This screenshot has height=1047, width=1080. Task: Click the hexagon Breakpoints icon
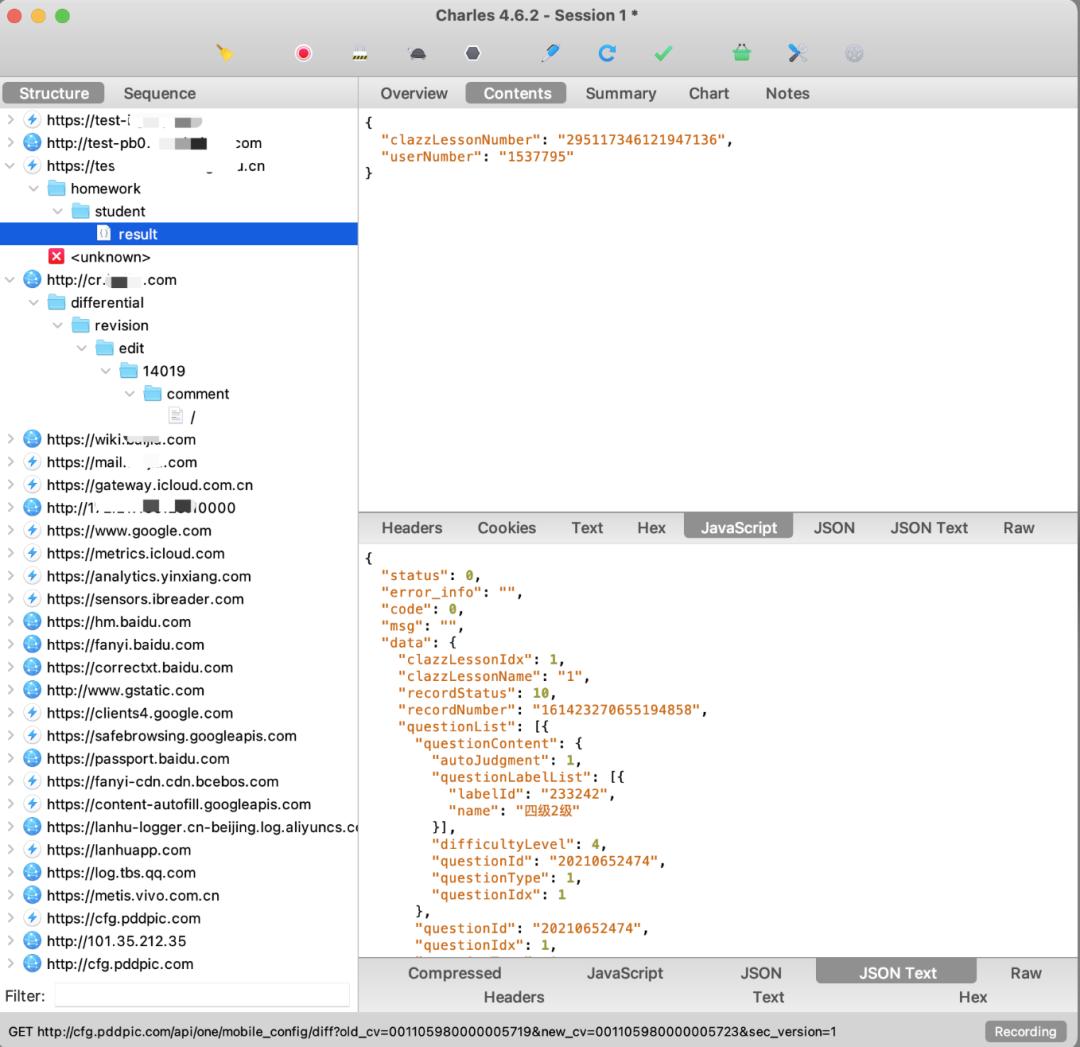(x=473, y=53)
